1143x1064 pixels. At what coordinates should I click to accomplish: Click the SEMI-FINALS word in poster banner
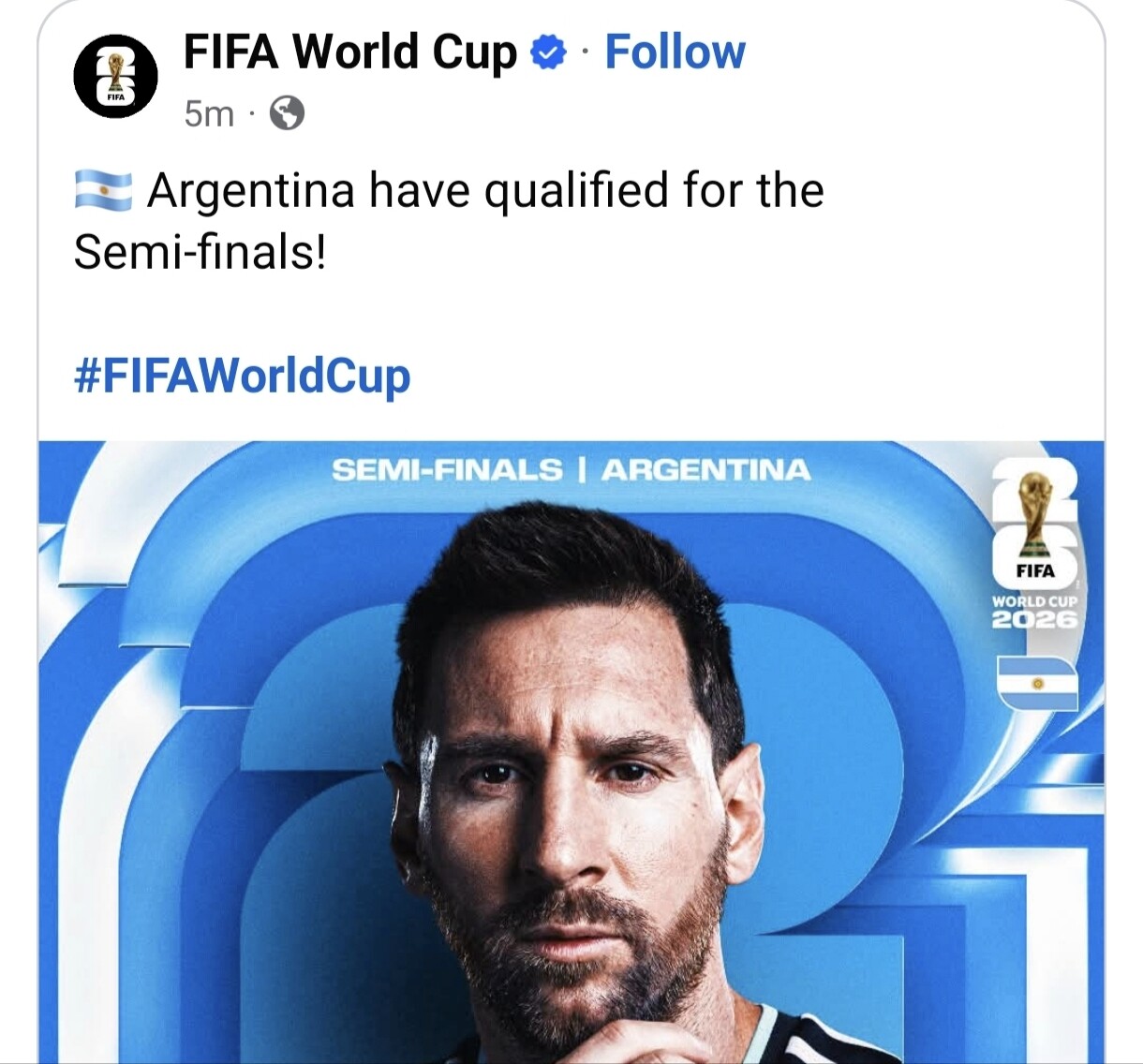(x=447, y=469)
